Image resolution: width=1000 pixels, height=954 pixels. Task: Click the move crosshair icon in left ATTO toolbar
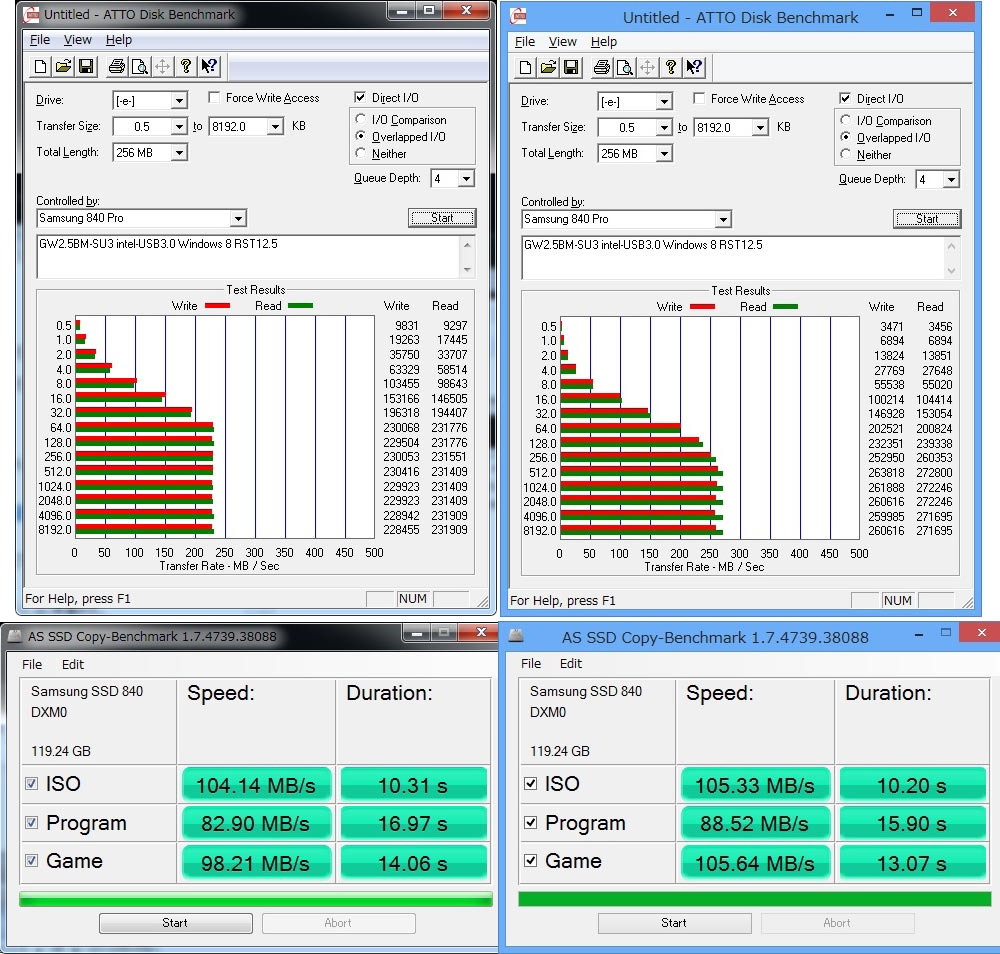163,66
